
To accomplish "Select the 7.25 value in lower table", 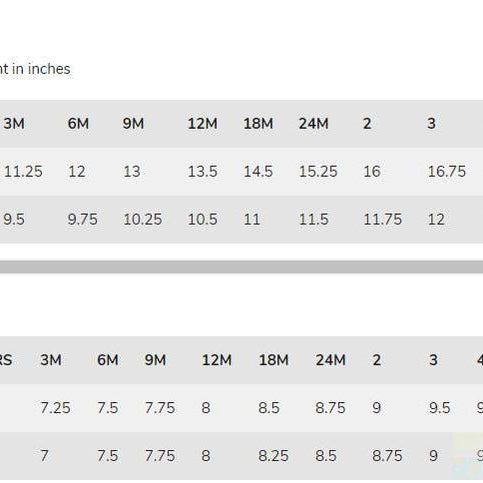I will [55, 408].
